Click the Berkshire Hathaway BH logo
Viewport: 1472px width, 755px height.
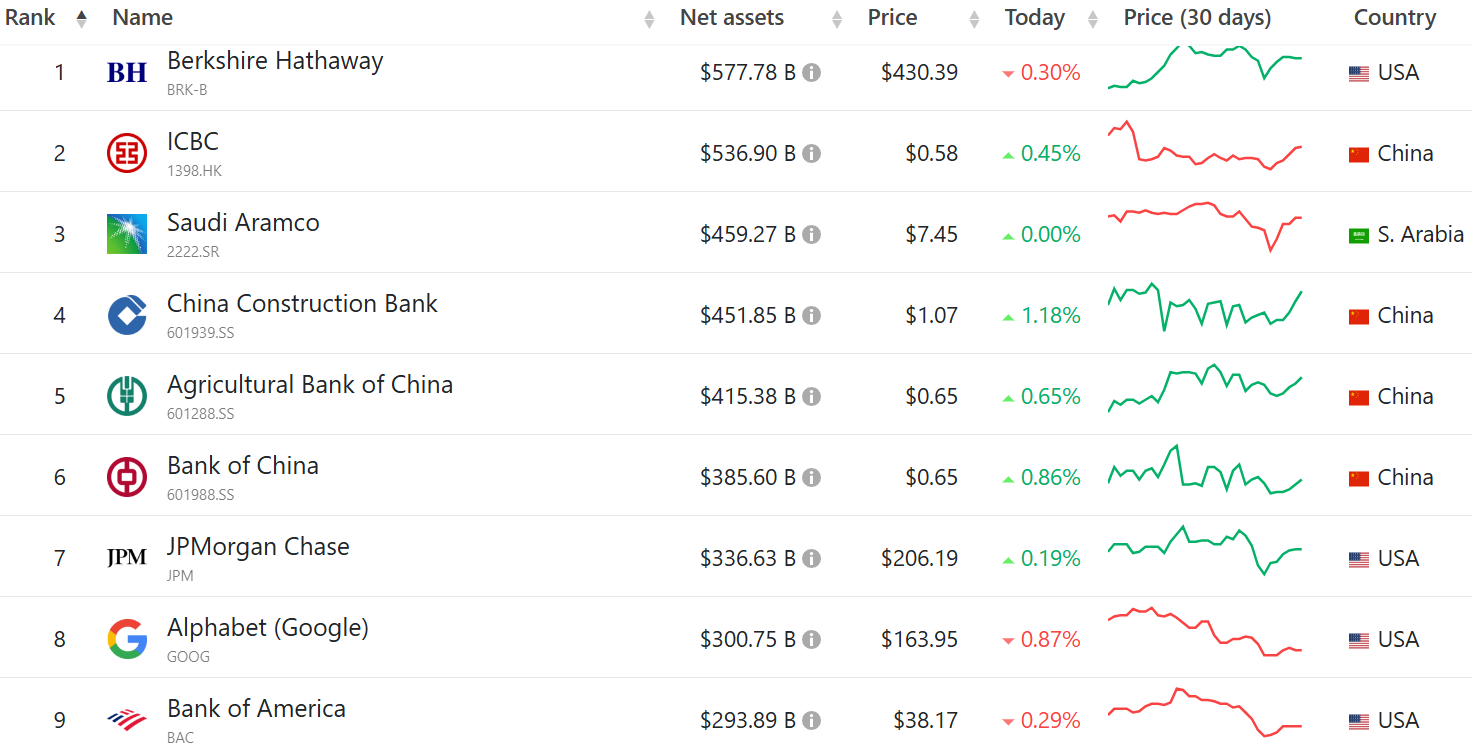[x=127, y=72]
